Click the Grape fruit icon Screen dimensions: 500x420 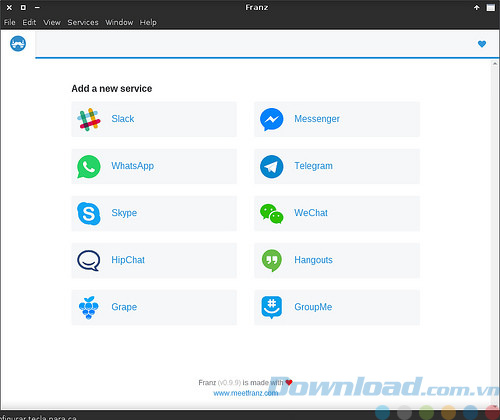point(89,307)
